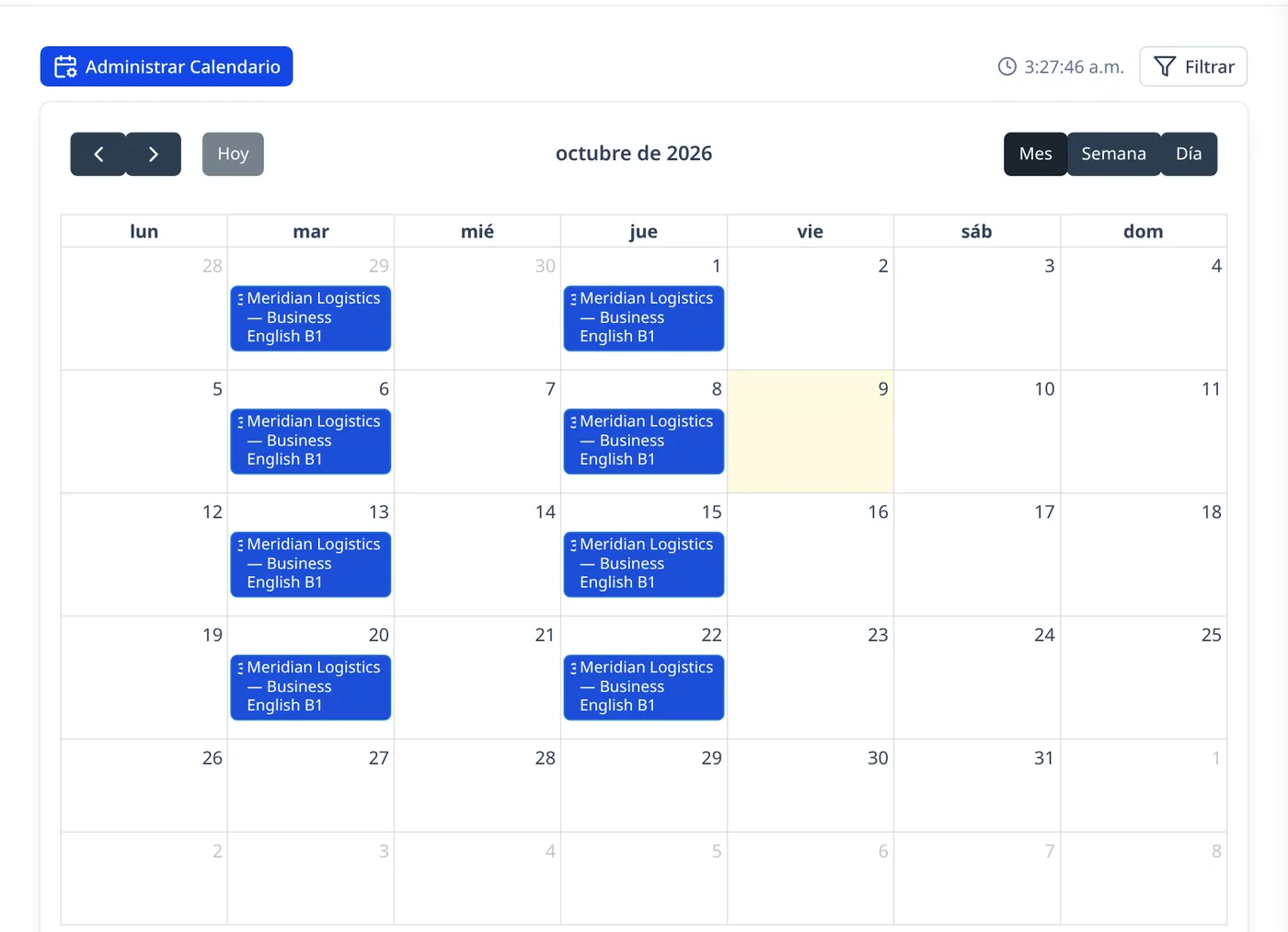Click the 'dom' column header
Screen dimensions: 1288x932
1144,232
